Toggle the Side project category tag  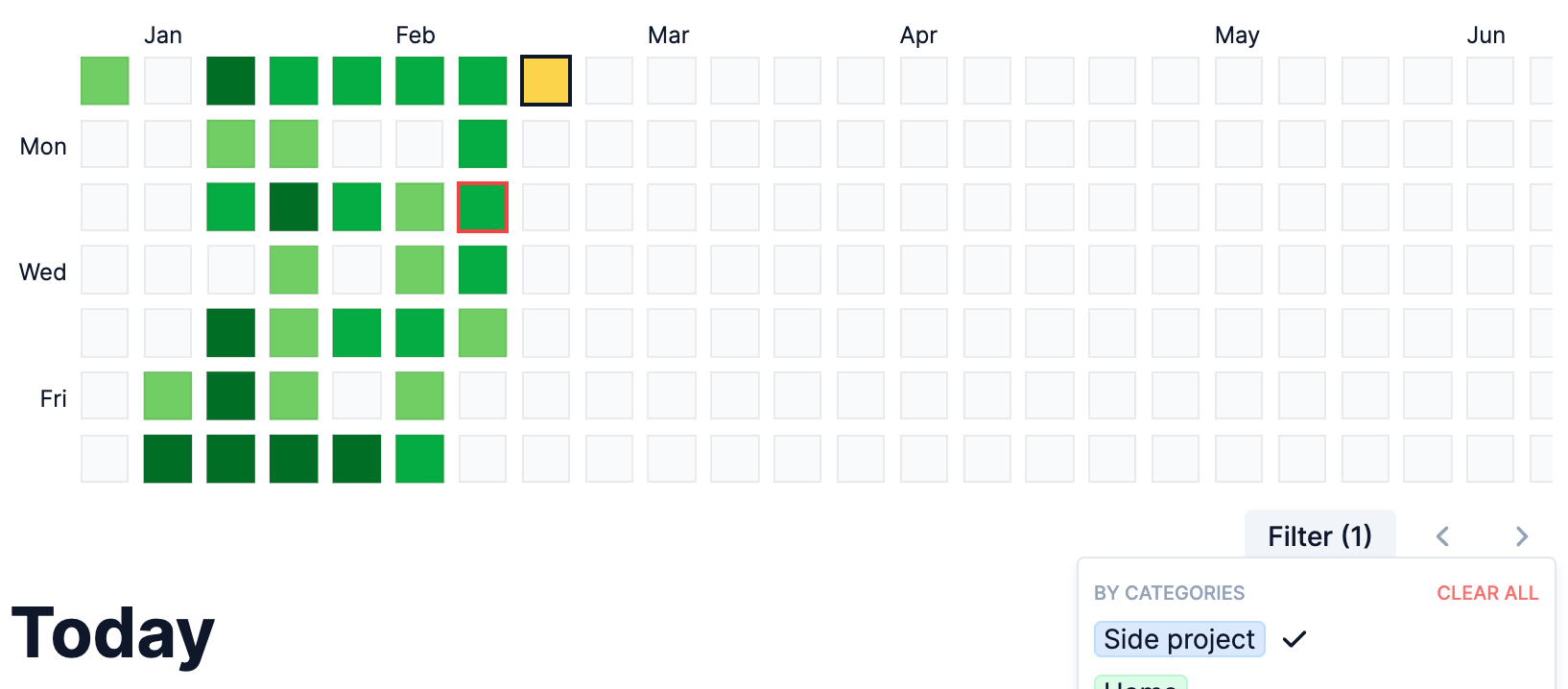click(x=1178, y=639)
